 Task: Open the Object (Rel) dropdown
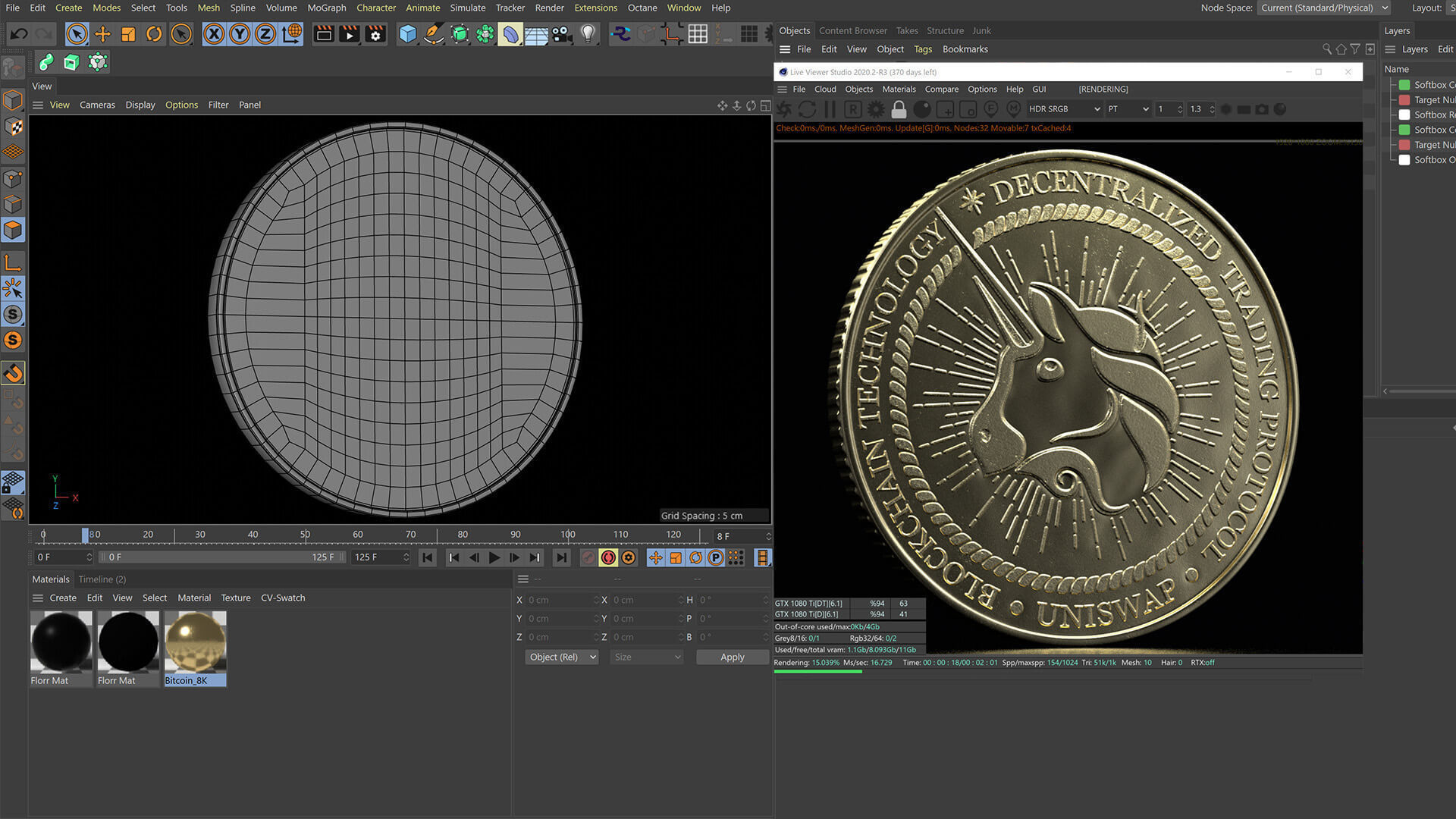coord(562,657)
